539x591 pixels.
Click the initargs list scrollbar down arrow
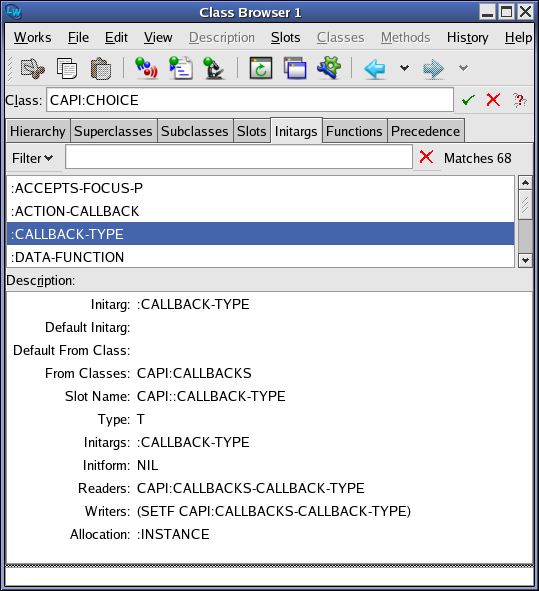coord(525,260)
